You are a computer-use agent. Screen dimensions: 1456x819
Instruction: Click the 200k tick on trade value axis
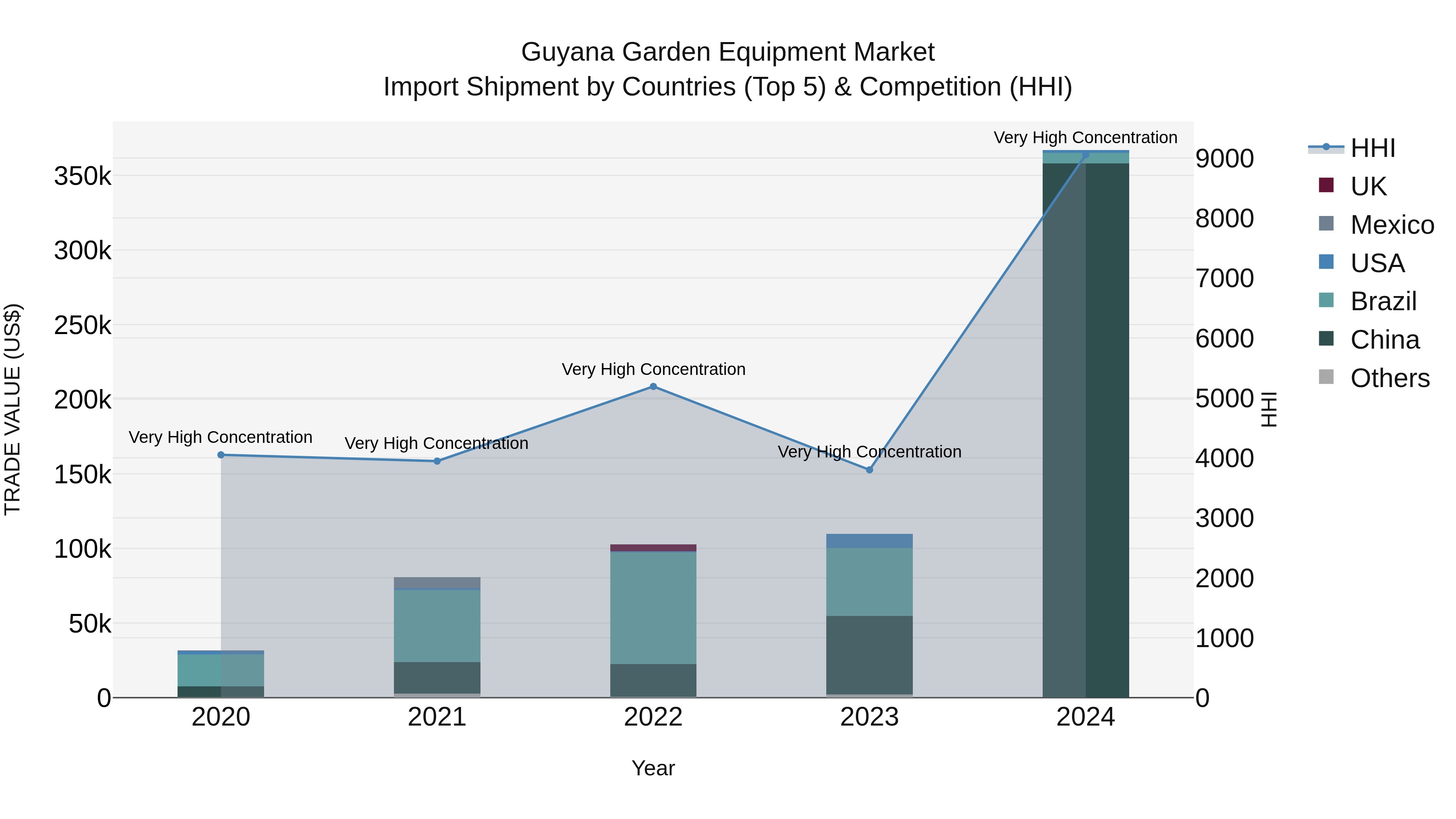(83, 400)
